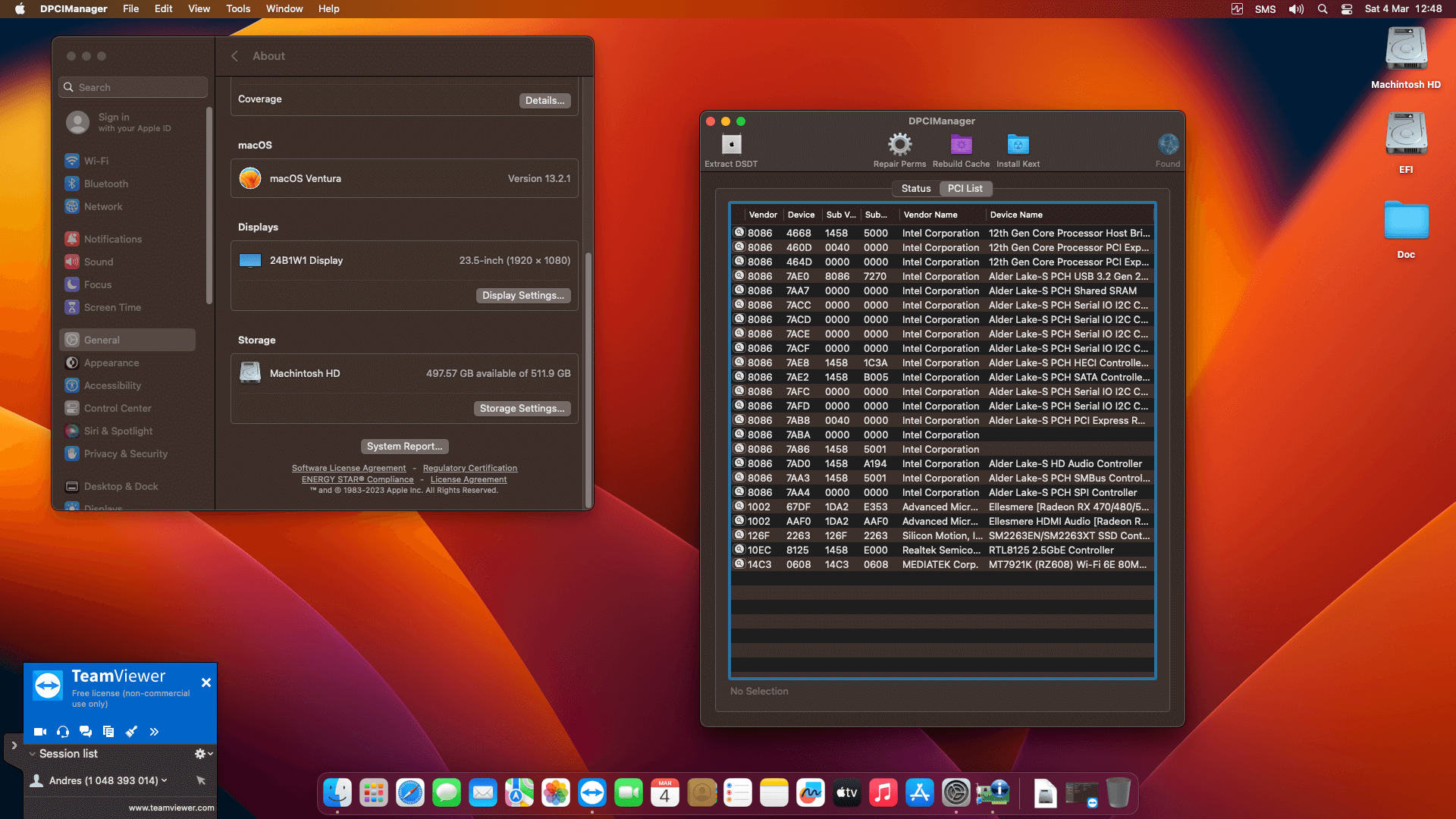Open the TeamViewer file transfer icon
1456x819 pixels.
click(x=108, y=732)
